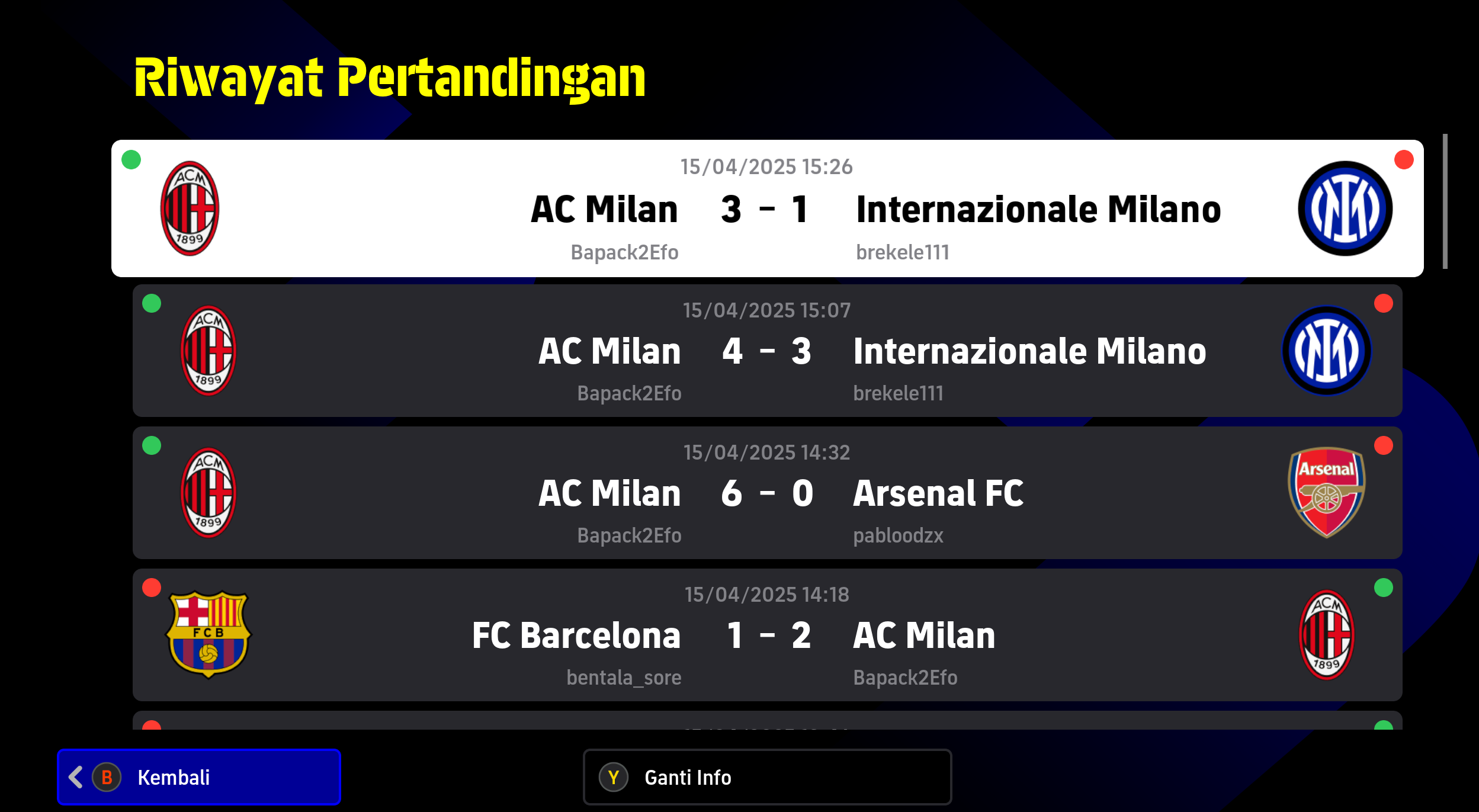Click AC Milan crest in 15:26 match
Image resolution: width=1479 pixels, height=812 pixels.
[190, 208]
